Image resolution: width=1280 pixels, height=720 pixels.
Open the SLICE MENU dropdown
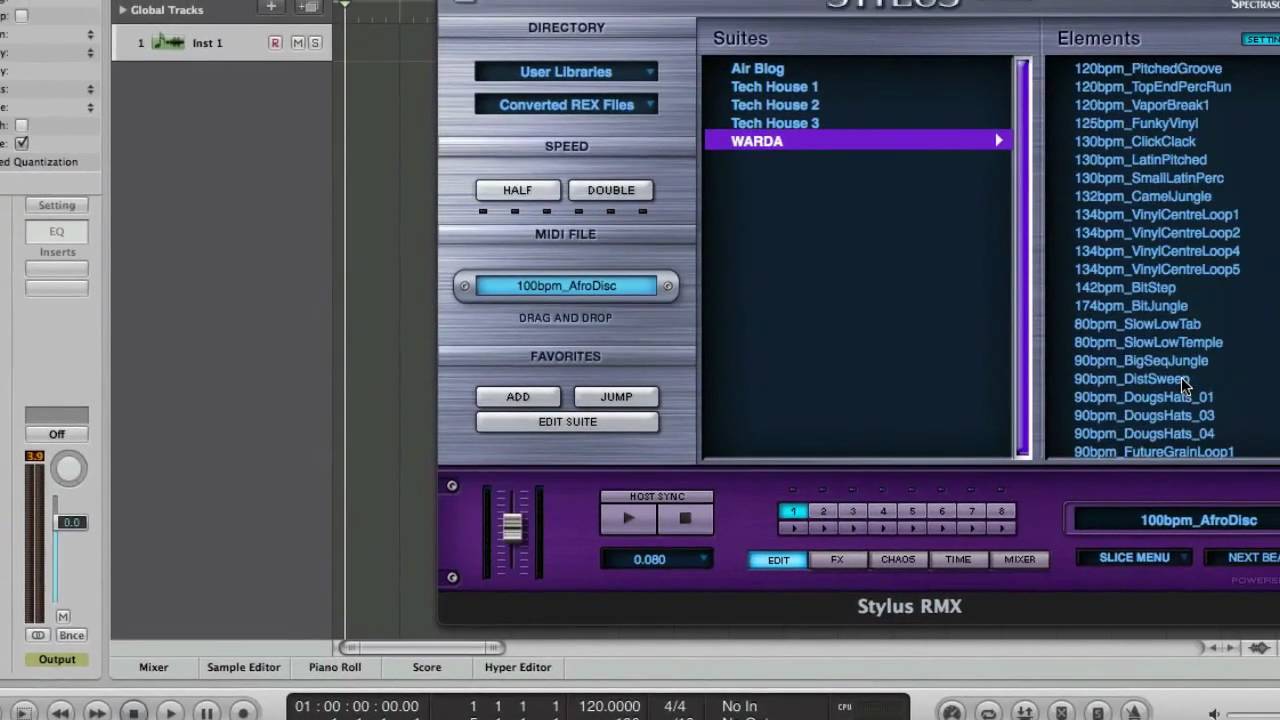click(1134, 558)
